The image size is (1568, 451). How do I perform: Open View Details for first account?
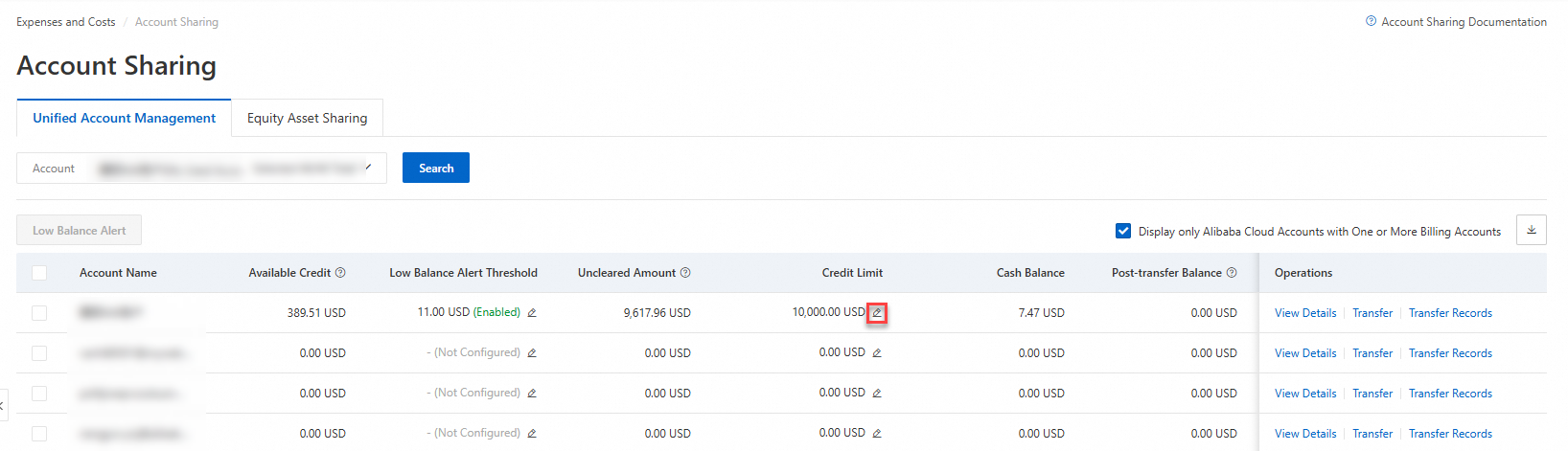coord(1305,313)
